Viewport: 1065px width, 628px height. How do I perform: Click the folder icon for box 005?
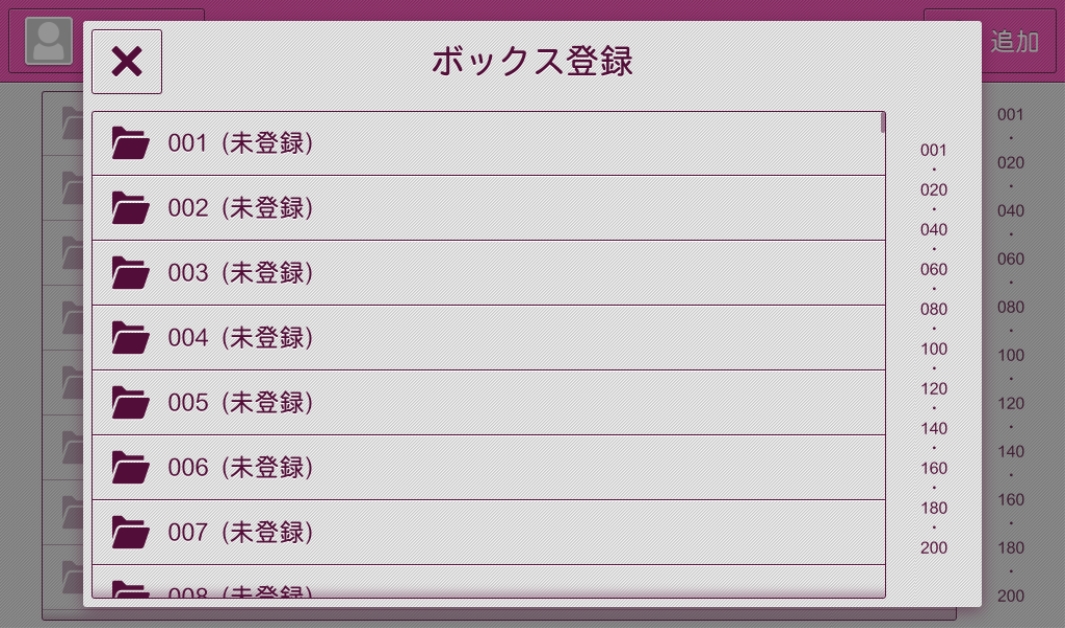(130, 403)
